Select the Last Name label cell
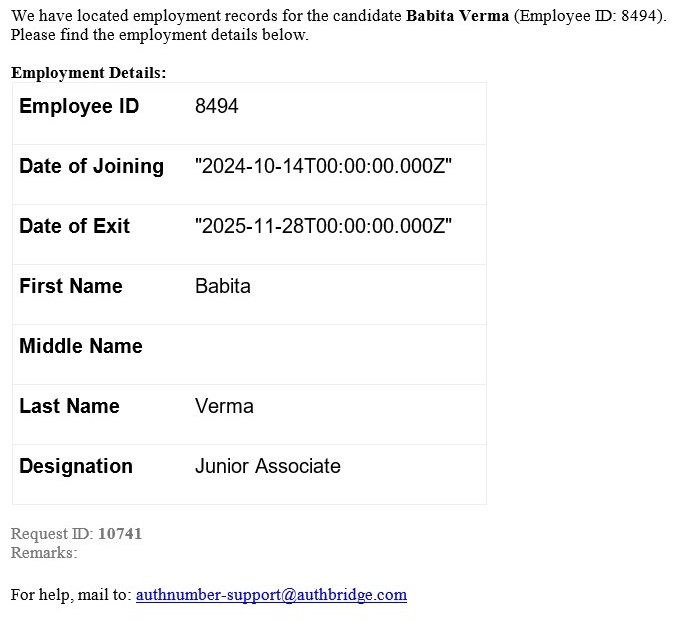Viewport: 681px width, 642px height. click(69, 407)
